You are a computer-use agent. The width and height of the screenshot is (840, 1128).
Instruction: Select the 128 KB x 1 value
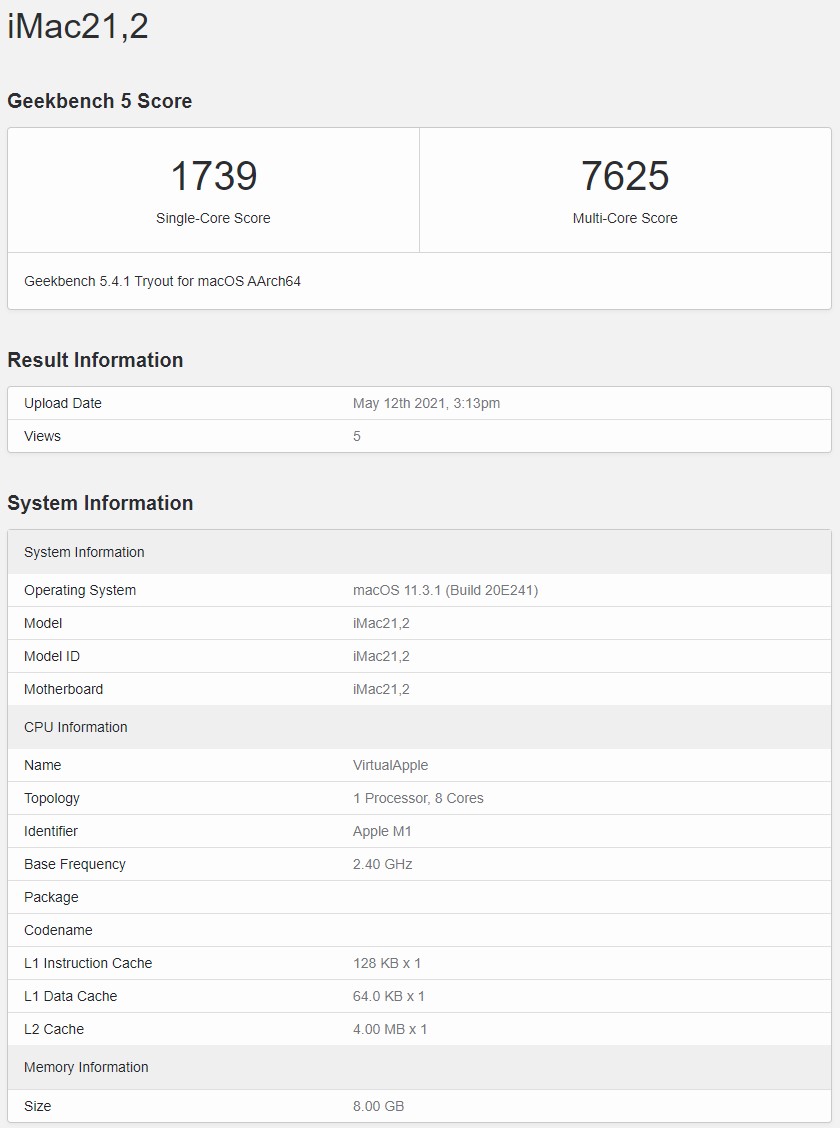click(x=387, y=963)
